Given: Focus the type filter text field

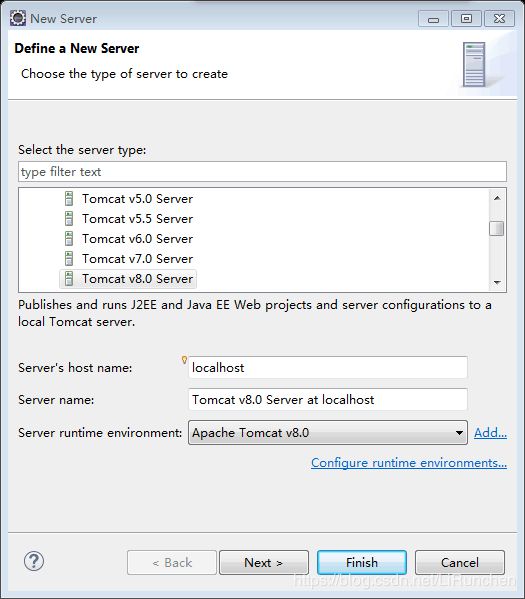Looking at the screenshot, I should (262, 172).
